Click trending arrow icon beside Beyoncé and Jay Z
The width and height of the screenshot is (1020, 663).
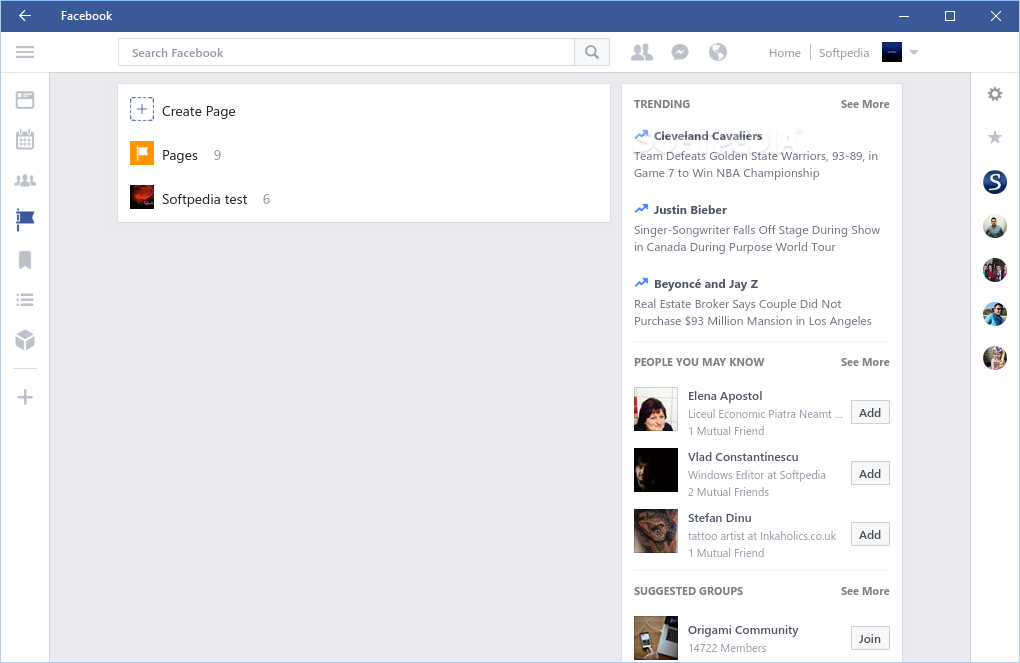[x=641, y=283]
